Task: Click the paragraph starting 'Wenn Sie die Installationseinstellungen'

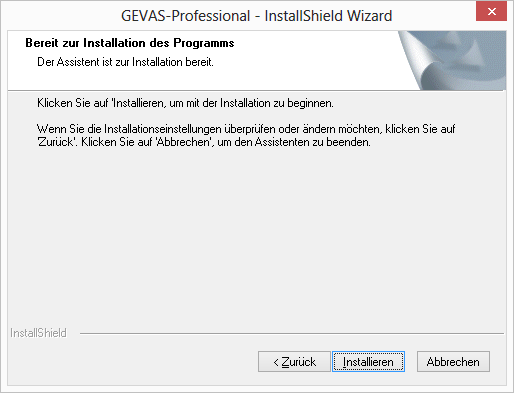Action: pyautogui.click(x=246, y=135)
